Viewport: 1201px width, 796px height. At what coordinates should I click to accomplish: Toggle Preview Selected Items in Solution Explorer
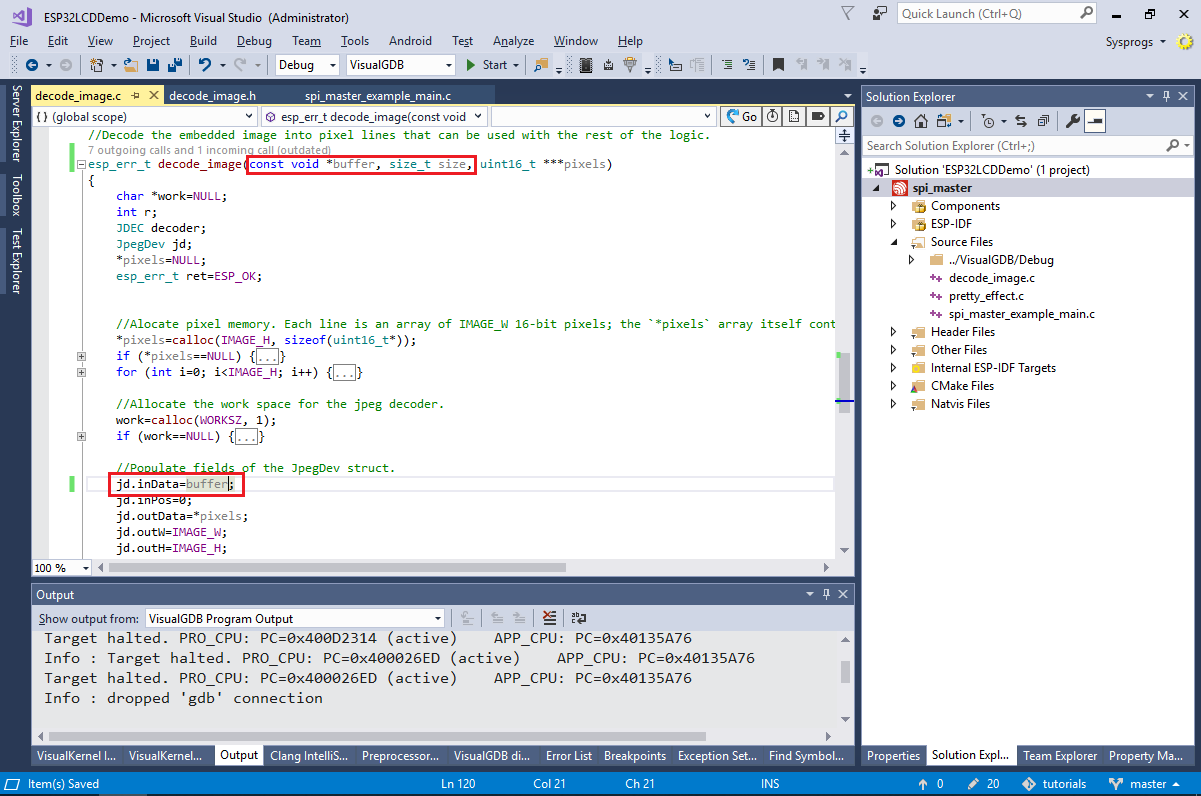click(1095, 121)
